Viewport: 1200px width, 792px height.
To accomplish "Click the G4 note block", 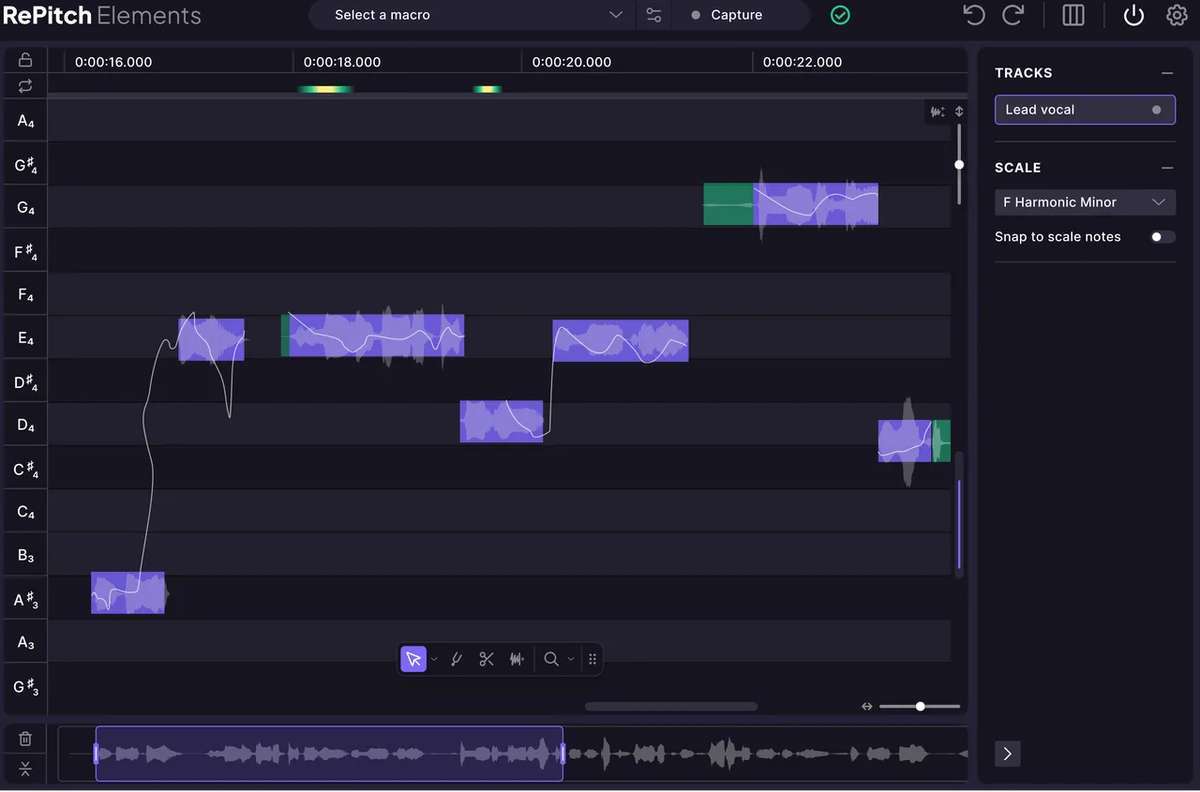I will (x=815, y=204).
